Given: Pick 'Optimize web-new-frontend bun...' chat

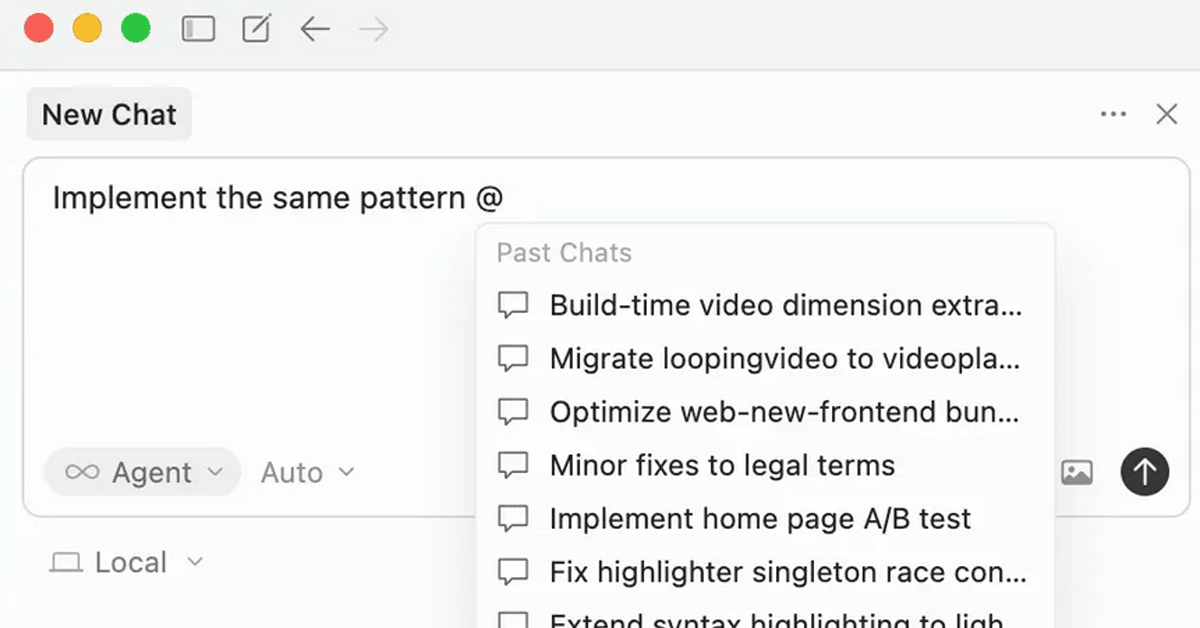Looking at the screenshot, I should pyautogui.click(x=765, y=412).
